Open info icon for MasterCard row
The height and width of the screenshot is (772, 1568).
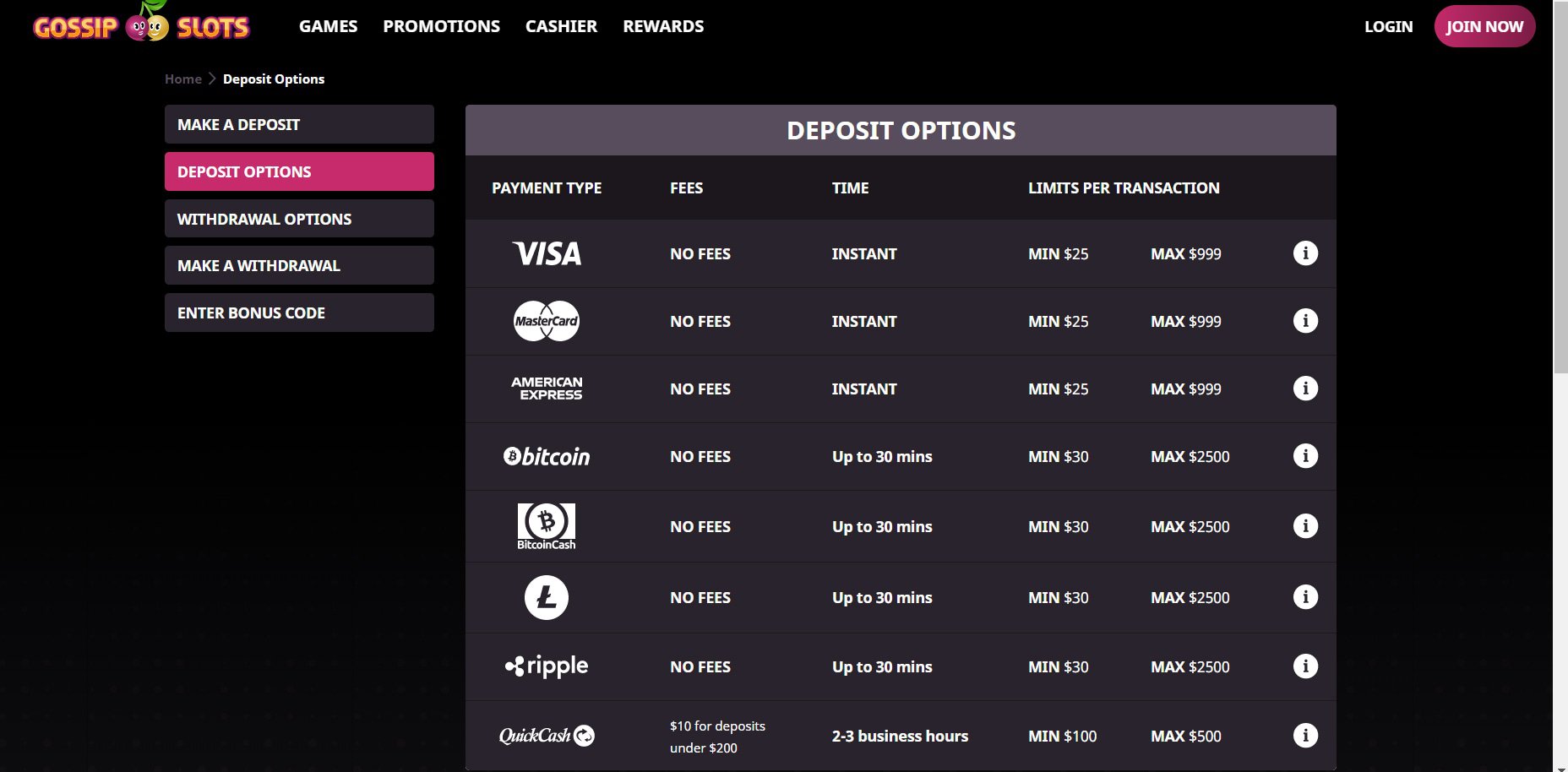pyautogui.click(x=1305, y=321)
